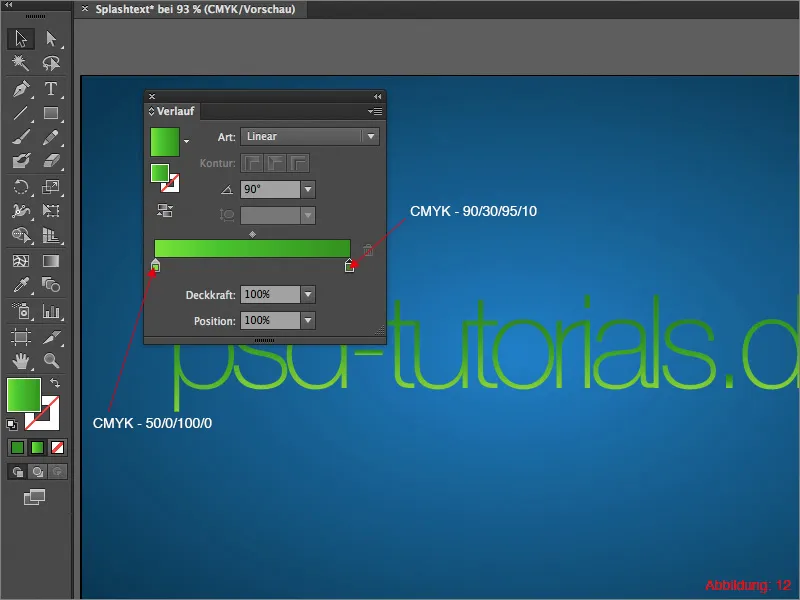Pick the Hand tool

click(x=21, y=361)
